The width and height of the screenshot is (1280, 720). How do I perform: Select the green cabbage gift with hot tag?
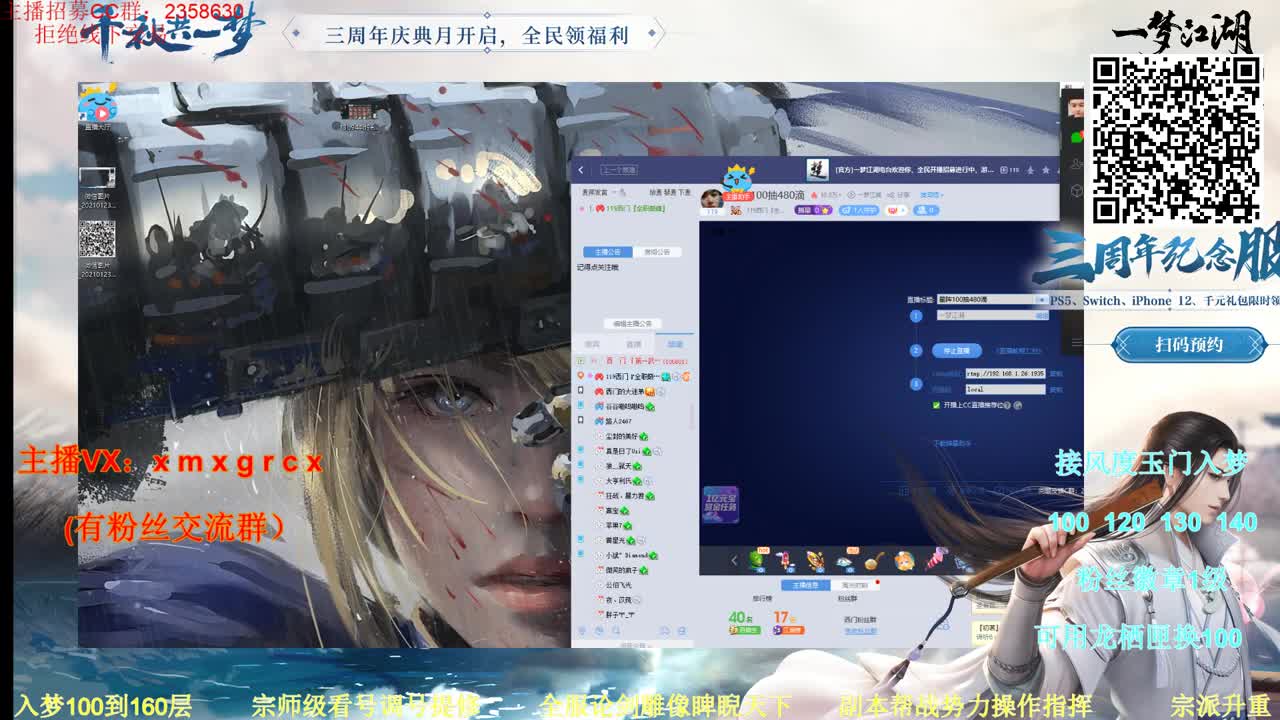tap(758, 560)
